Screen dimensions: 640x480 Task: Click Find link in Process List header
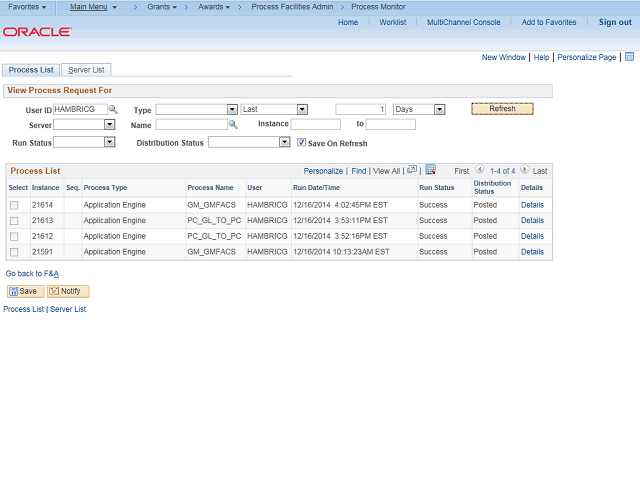359,171
